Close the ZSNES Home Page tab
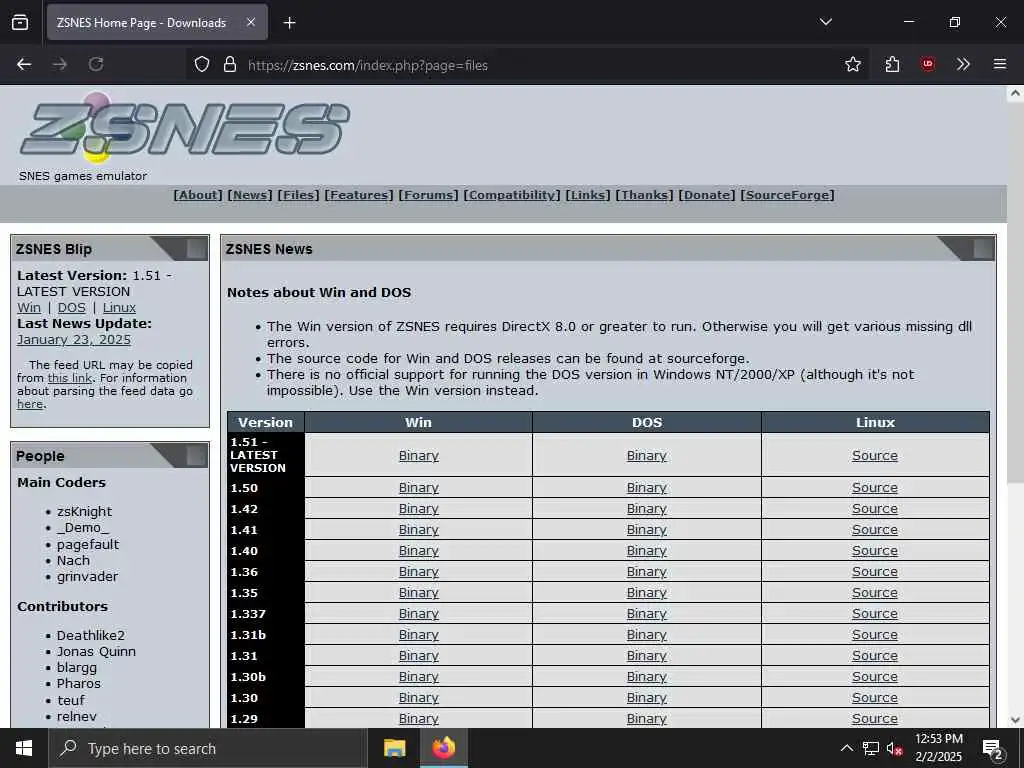The width and height of the screenshot is (1024, 768). 251,22
